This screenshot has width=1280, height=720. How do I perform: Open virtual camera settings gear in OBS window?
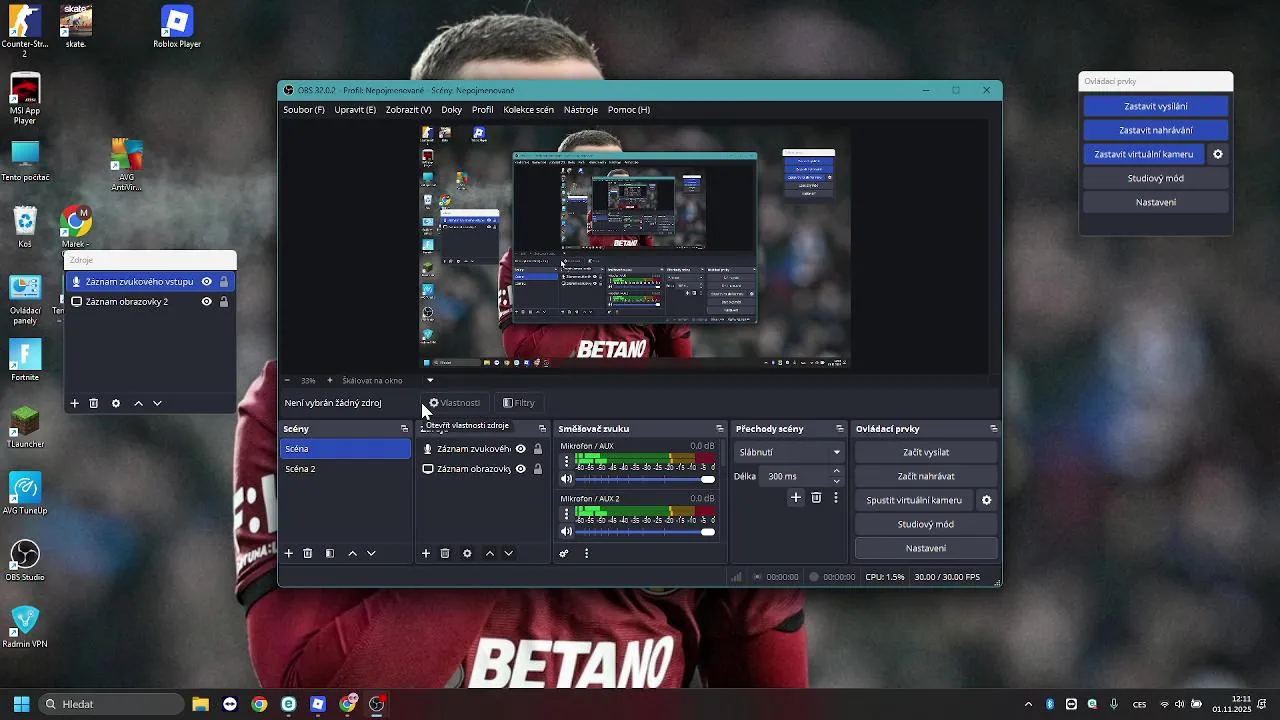pos(986,500)
